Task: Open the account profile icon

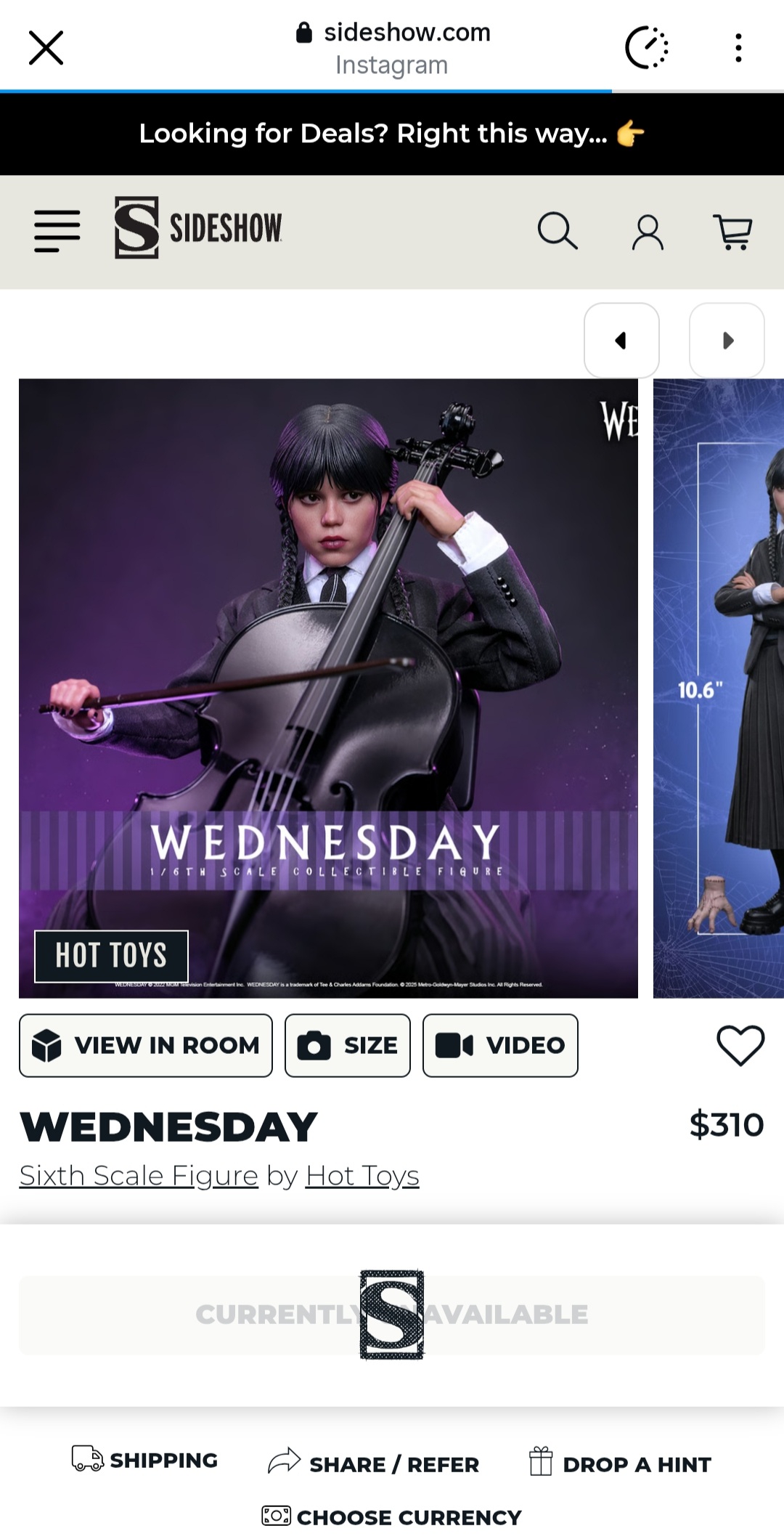Action: 648,232
